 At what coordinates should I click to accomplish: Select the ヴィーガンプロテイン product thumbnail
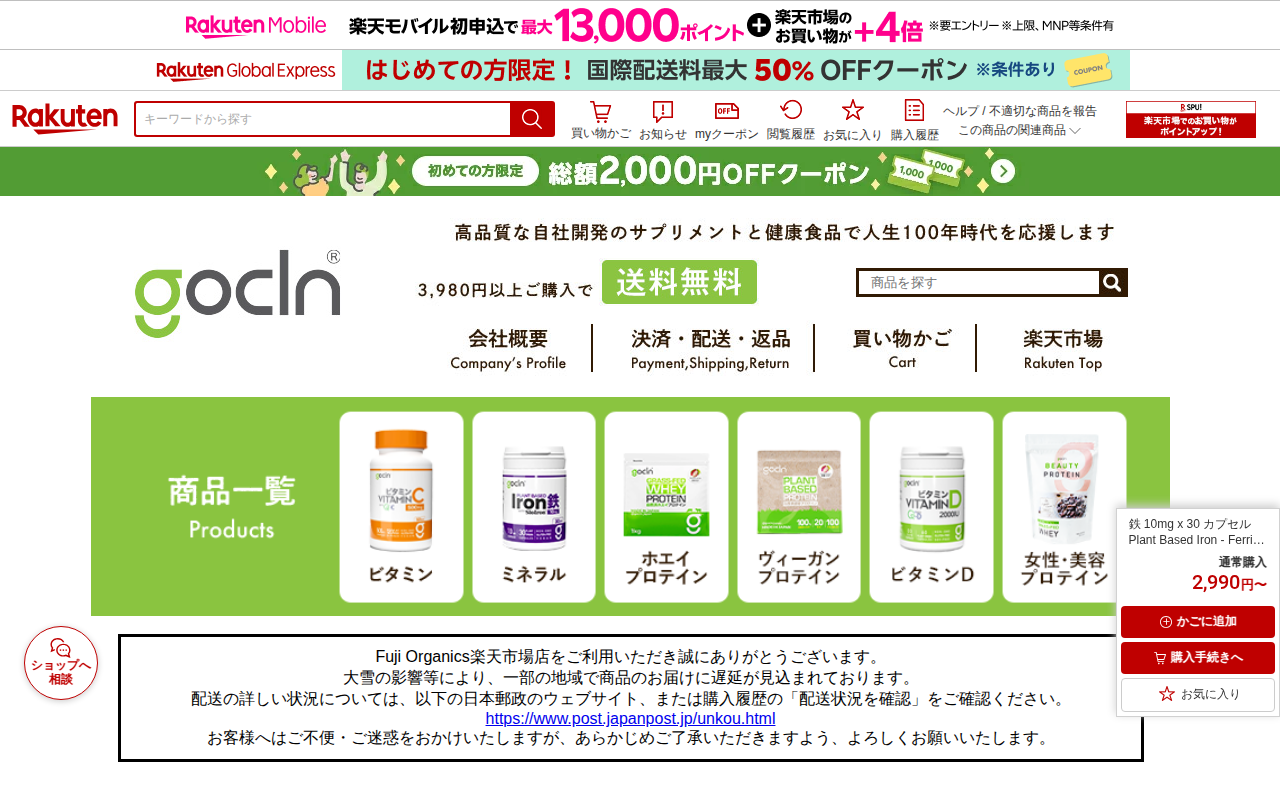click(799, 507)
